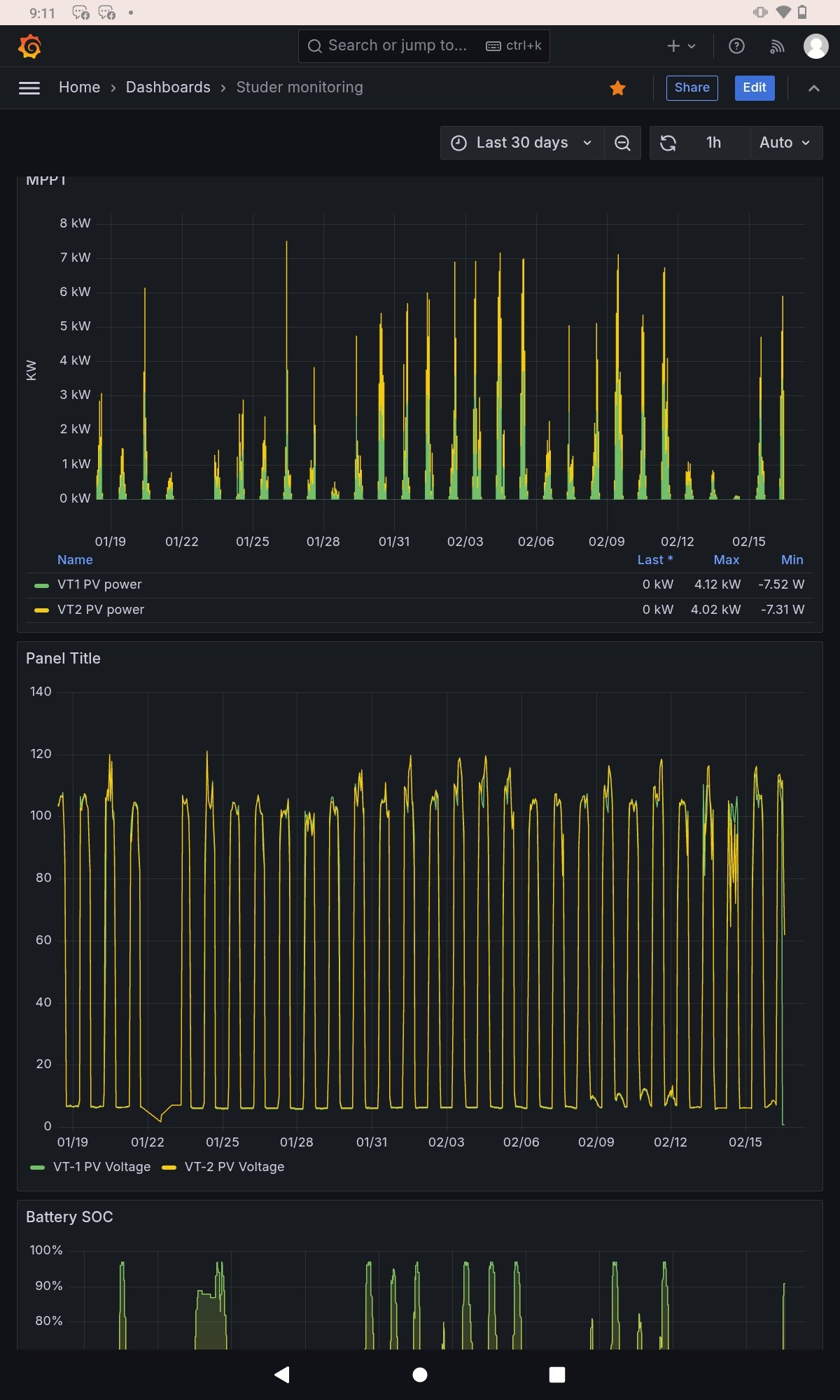Toggle VT1 PV power series visibility

tap(99, 584)
